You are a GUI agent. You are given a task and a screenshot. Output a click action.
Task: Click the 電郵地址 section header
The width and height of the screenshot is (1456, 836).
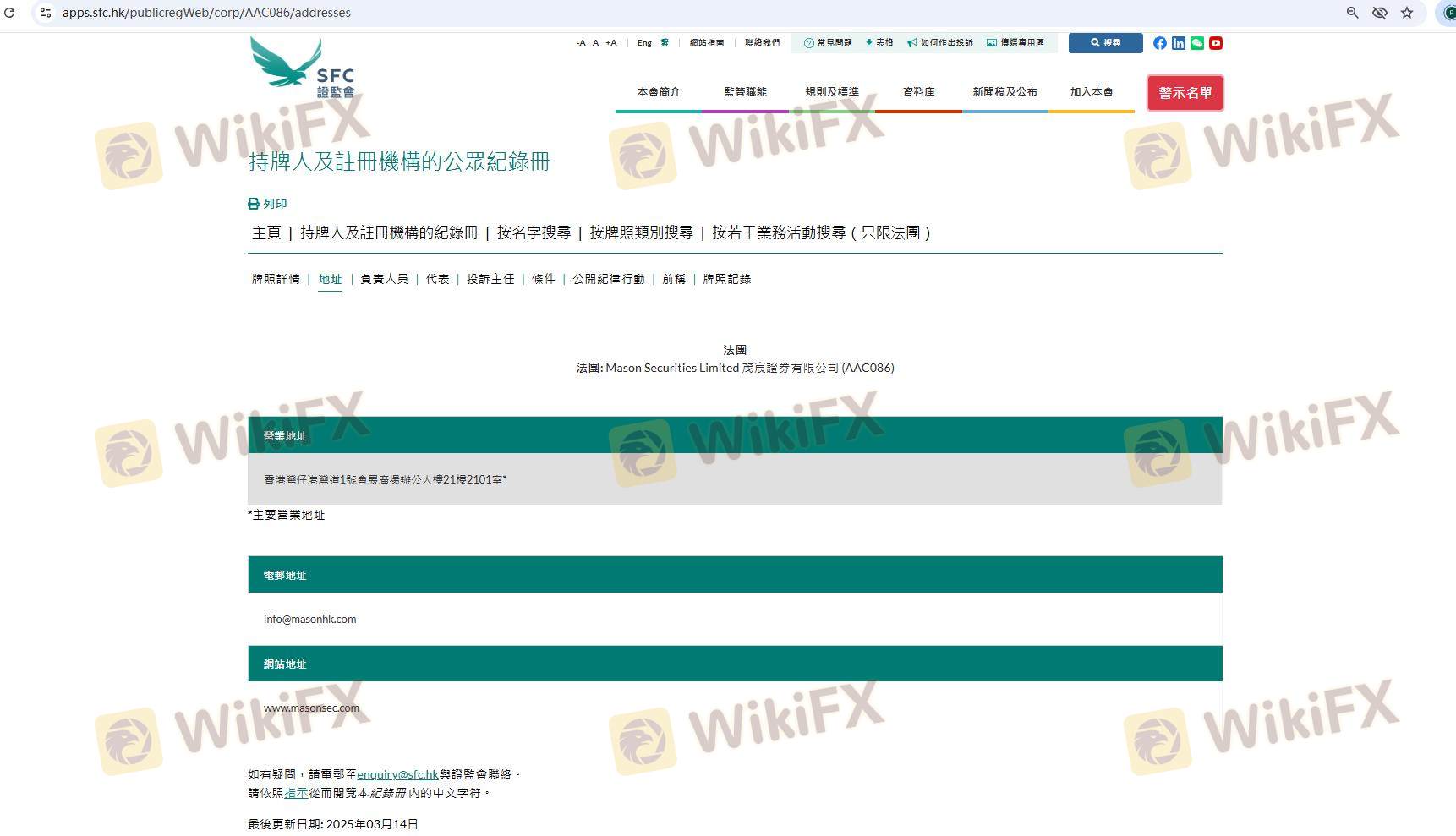(735, 575)
